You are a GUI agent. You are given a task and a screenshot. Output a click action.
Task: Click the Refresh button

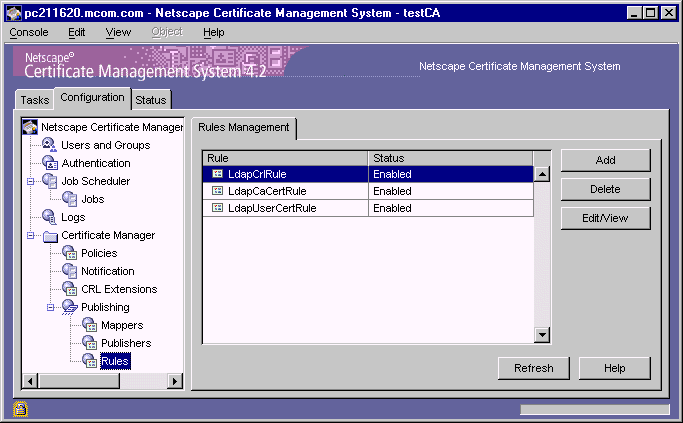(x=534, y=368)
